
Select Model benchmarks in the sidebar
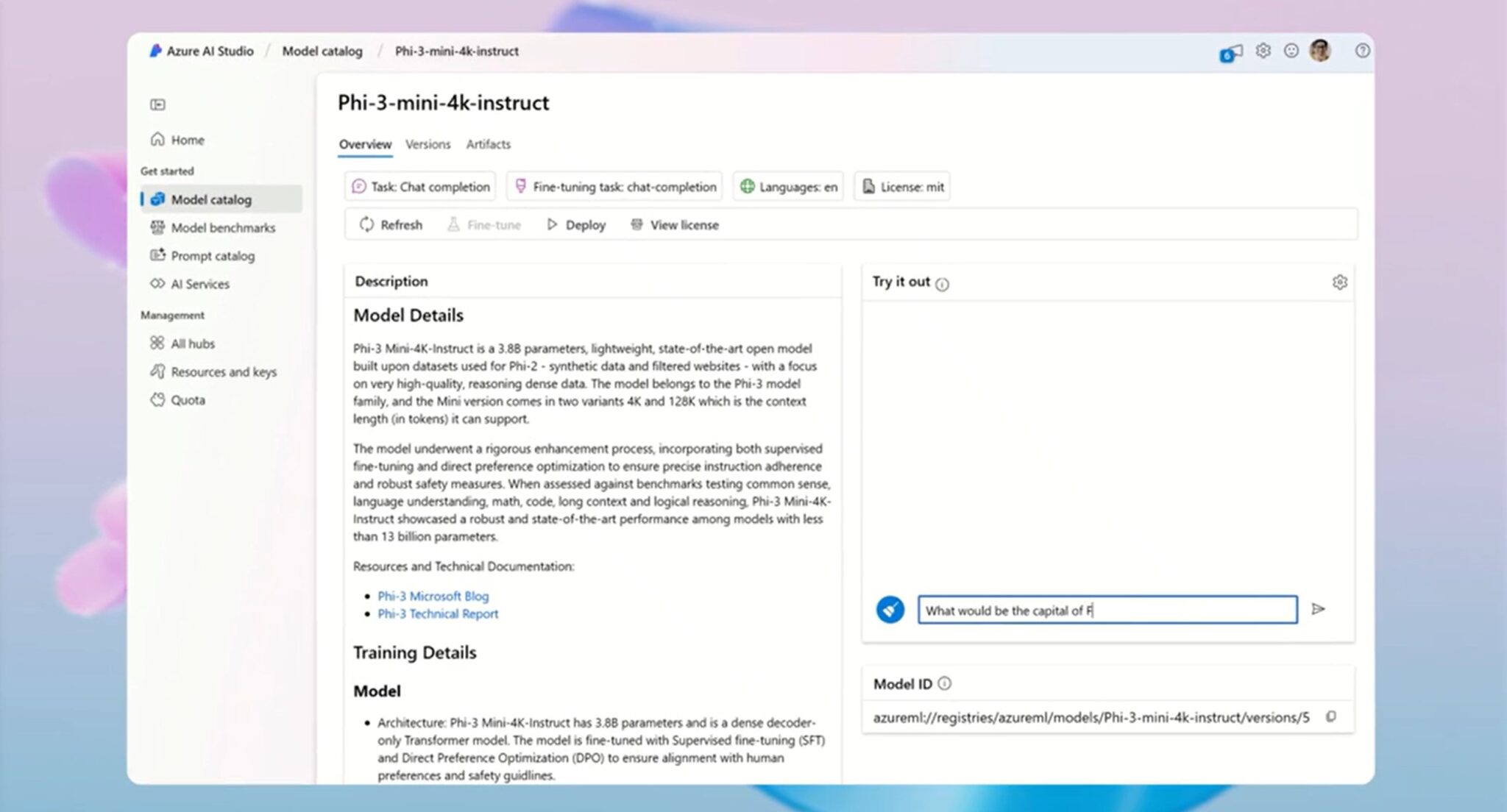pos(223,227)
